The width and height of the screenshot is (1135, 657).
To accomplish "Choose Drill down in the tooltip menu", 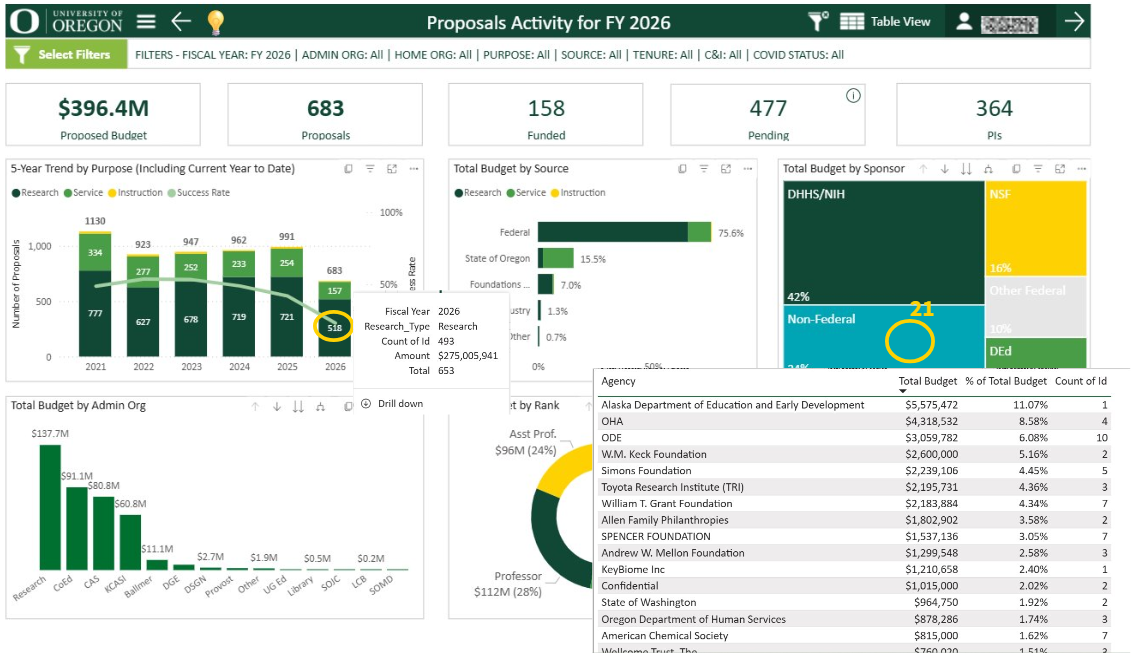I will coord(392,404).
